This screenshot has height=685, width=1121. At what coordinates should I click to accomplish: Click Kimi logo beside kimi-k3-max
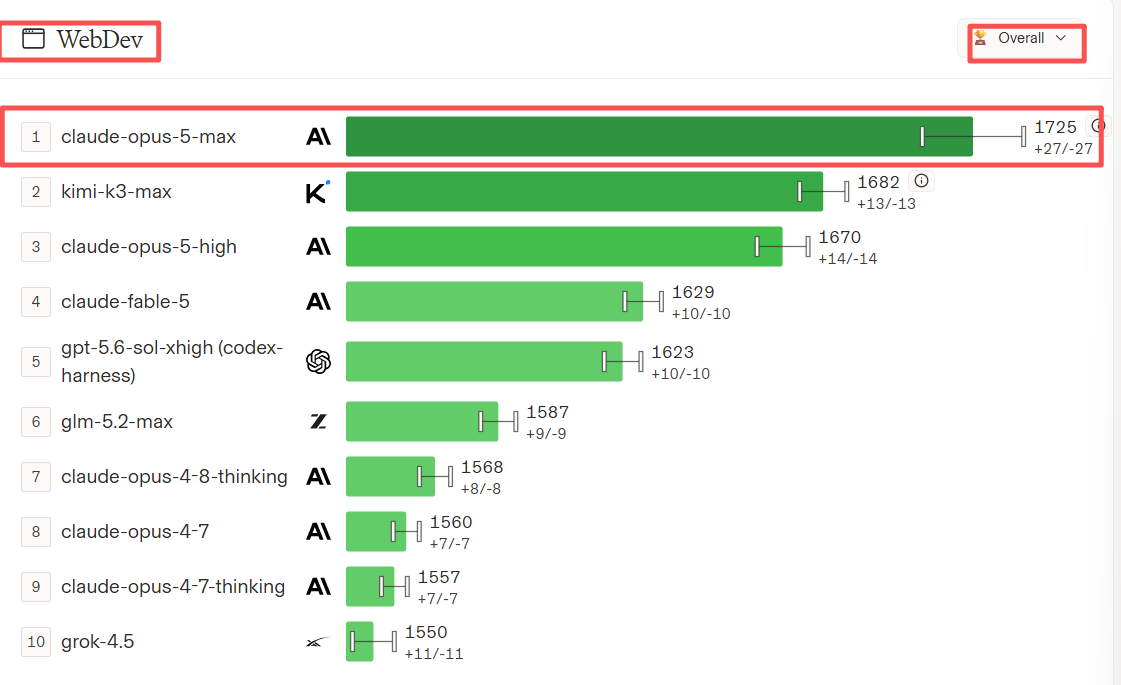317,192
